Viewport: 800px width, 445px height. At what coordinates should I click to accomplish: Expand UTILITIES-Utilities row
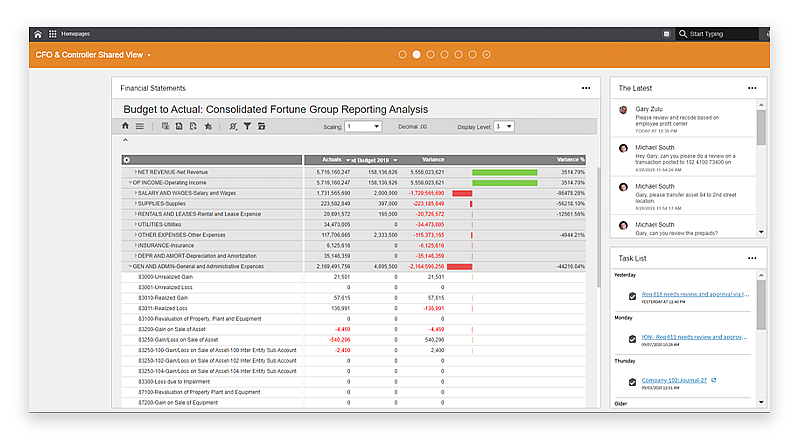pyautogui.click(x=135, y=225)
